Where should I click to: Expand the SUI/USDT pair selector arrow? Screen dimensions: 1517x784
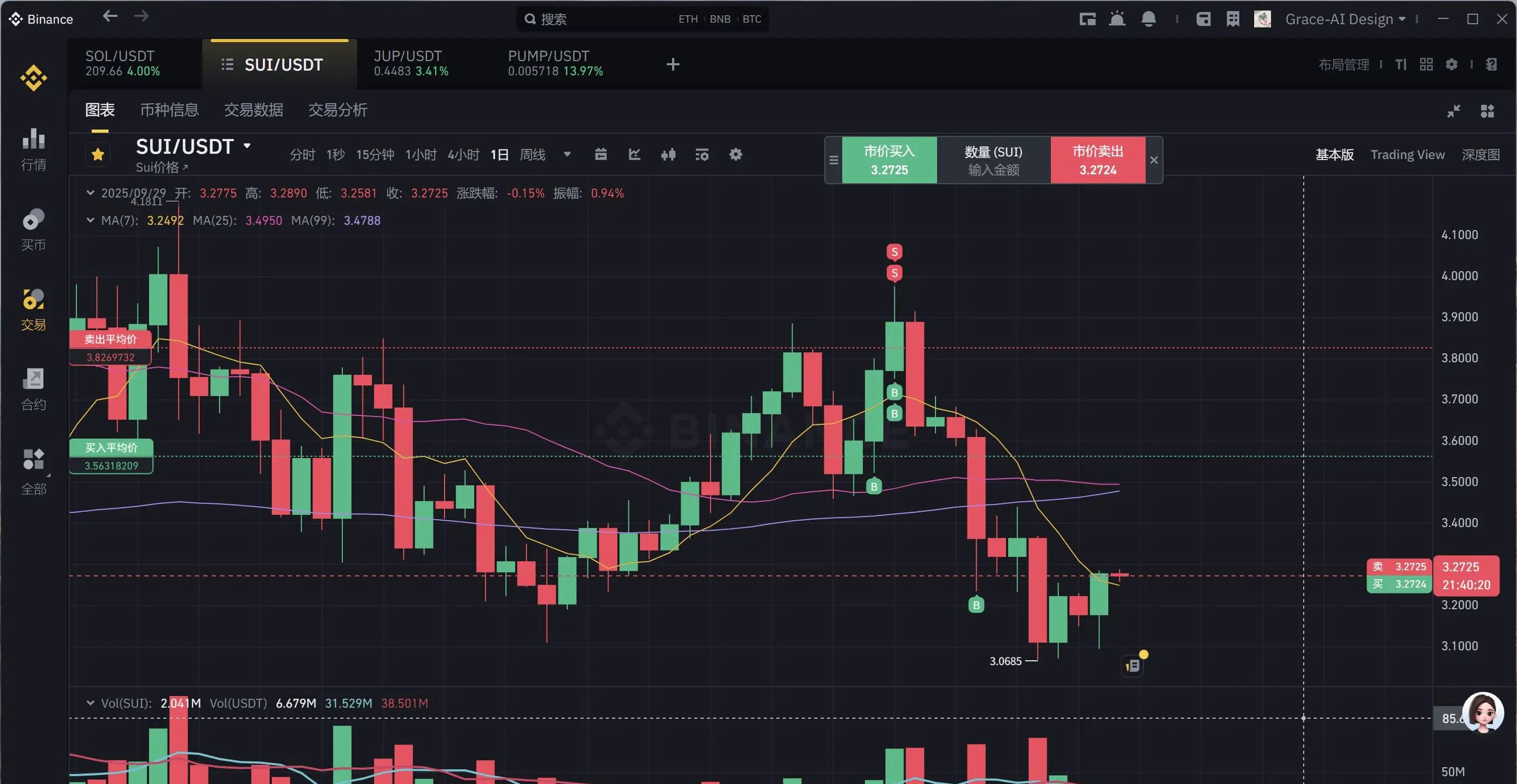point(248,145)
